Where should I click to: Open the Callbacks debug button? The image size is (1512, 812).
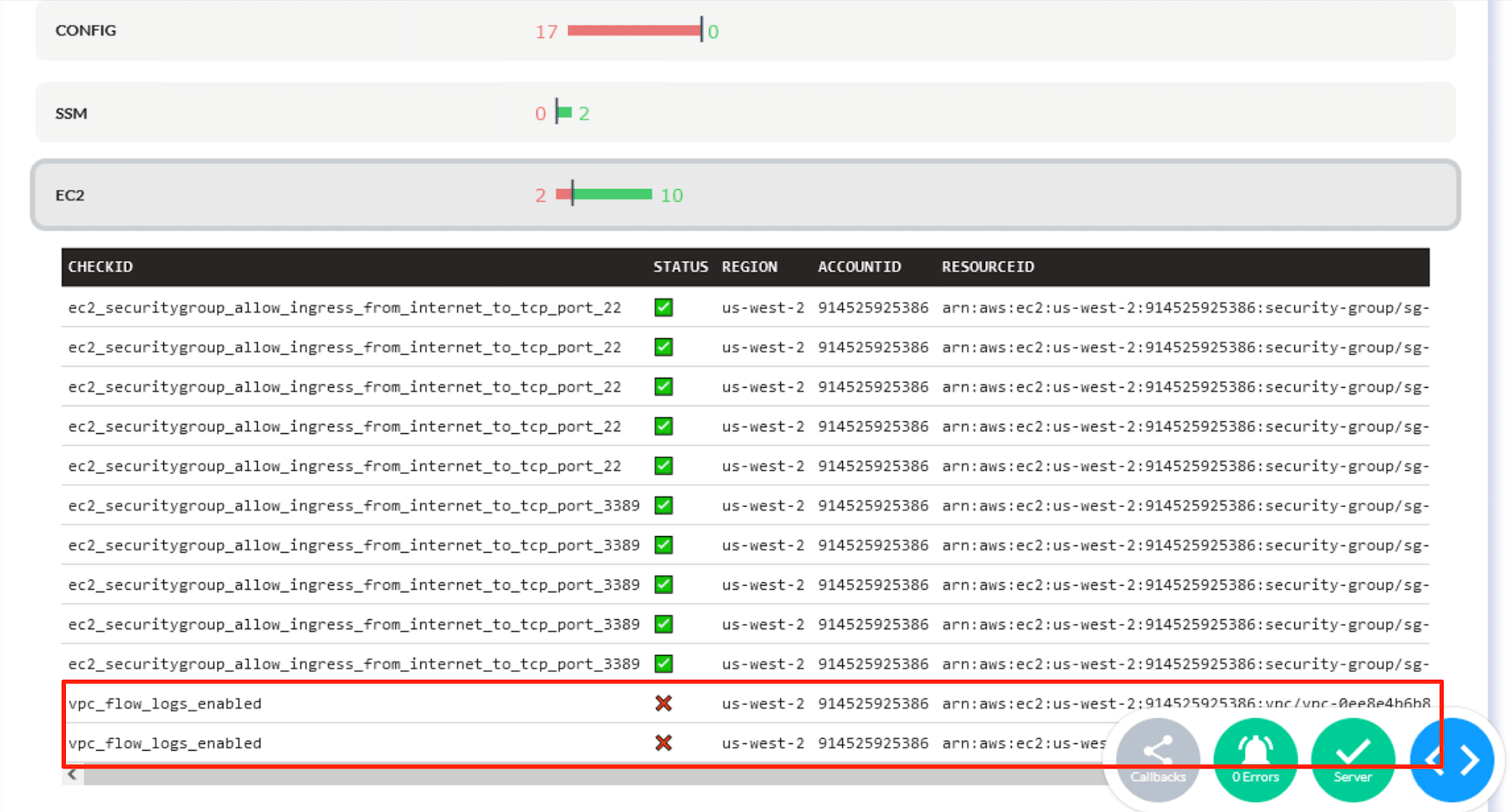1157,760
